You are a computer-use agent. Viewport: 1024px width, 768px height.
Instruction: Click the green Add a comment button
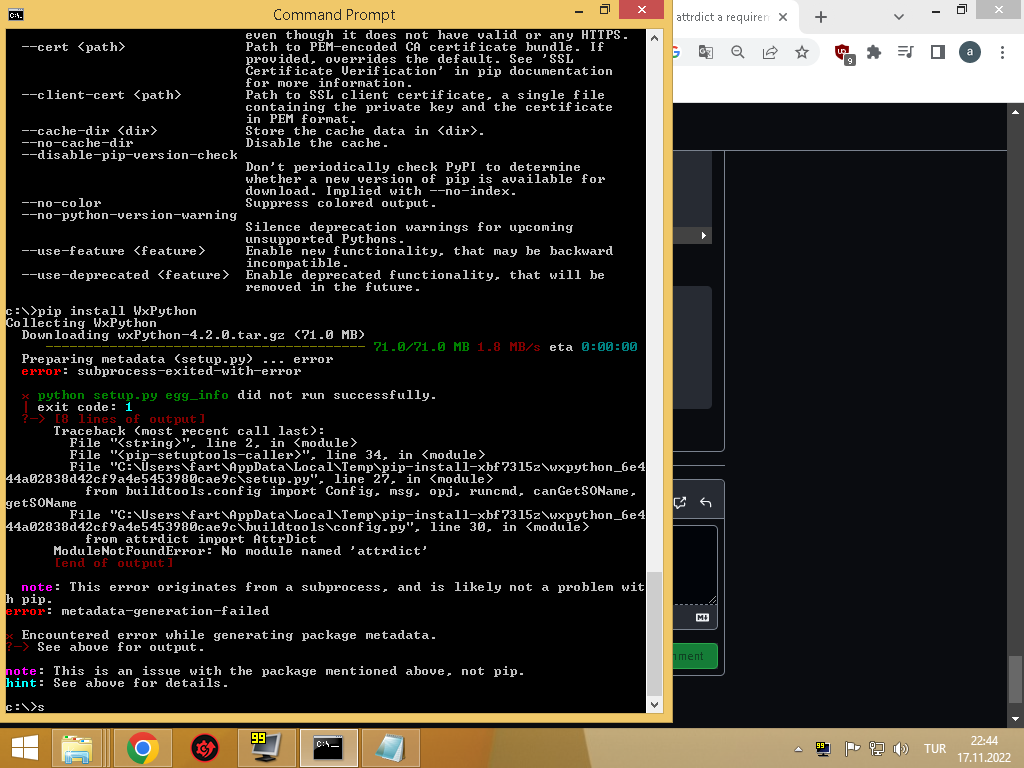click(690, 656)
